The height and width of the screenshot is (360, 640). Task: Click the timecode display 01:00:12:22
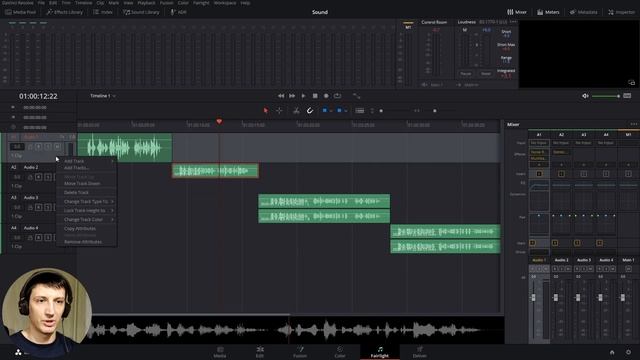coord(38,96)
